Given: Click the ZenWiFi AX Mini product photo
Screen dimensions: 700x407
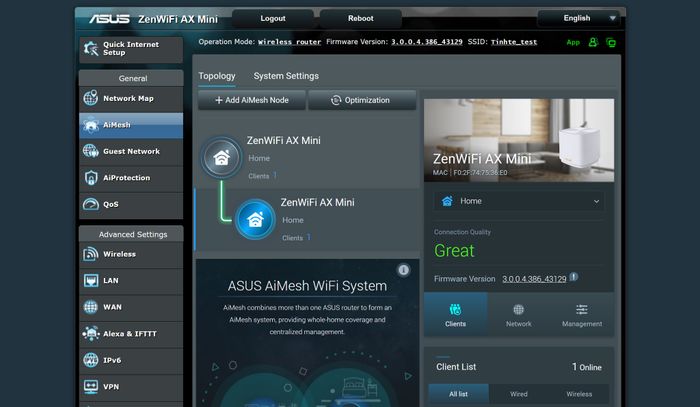Looking at the screenshot, I should pyautogui.click(x=519, y=140).
